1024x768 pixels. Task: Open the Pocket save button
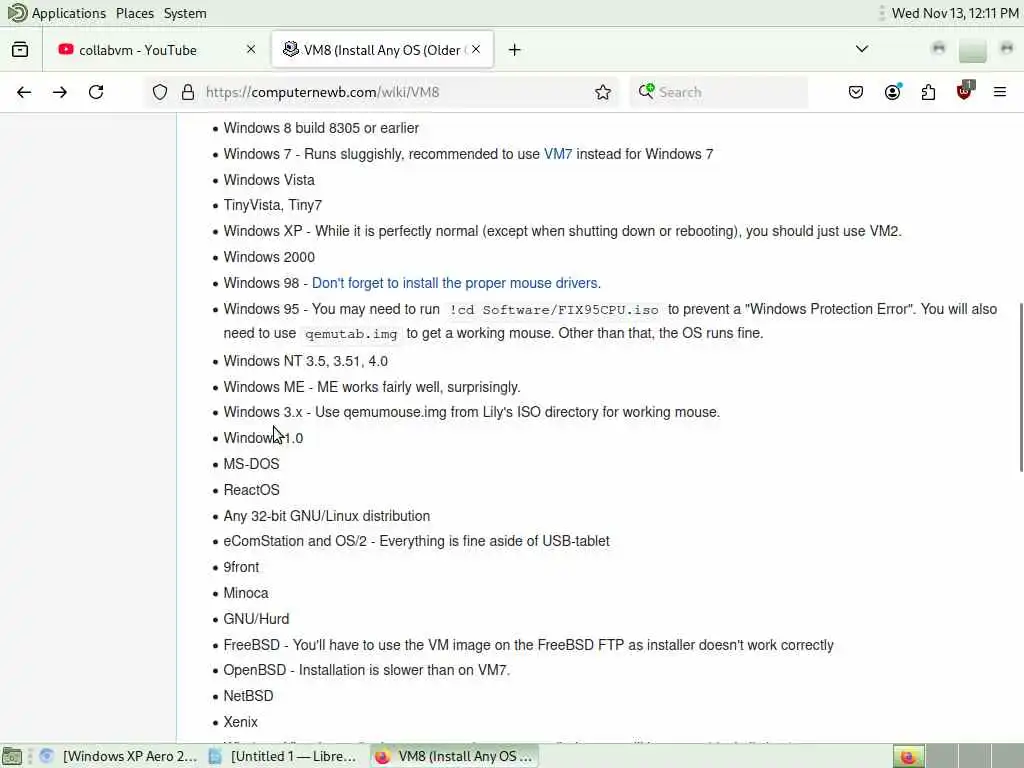pyautogui.click(x=856, y=92)
